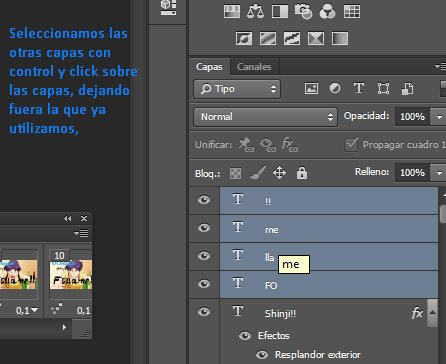Click the Opacidad 100% value field
446x364 pixels.
pyautogui.click(x=412, y=117)
